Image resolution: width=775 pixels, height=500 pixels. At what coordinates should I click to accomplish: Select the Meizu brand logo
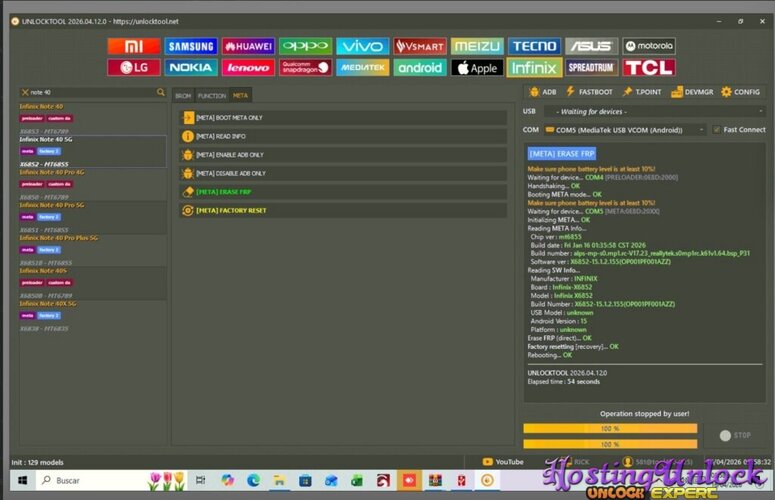tap(477, 46)
